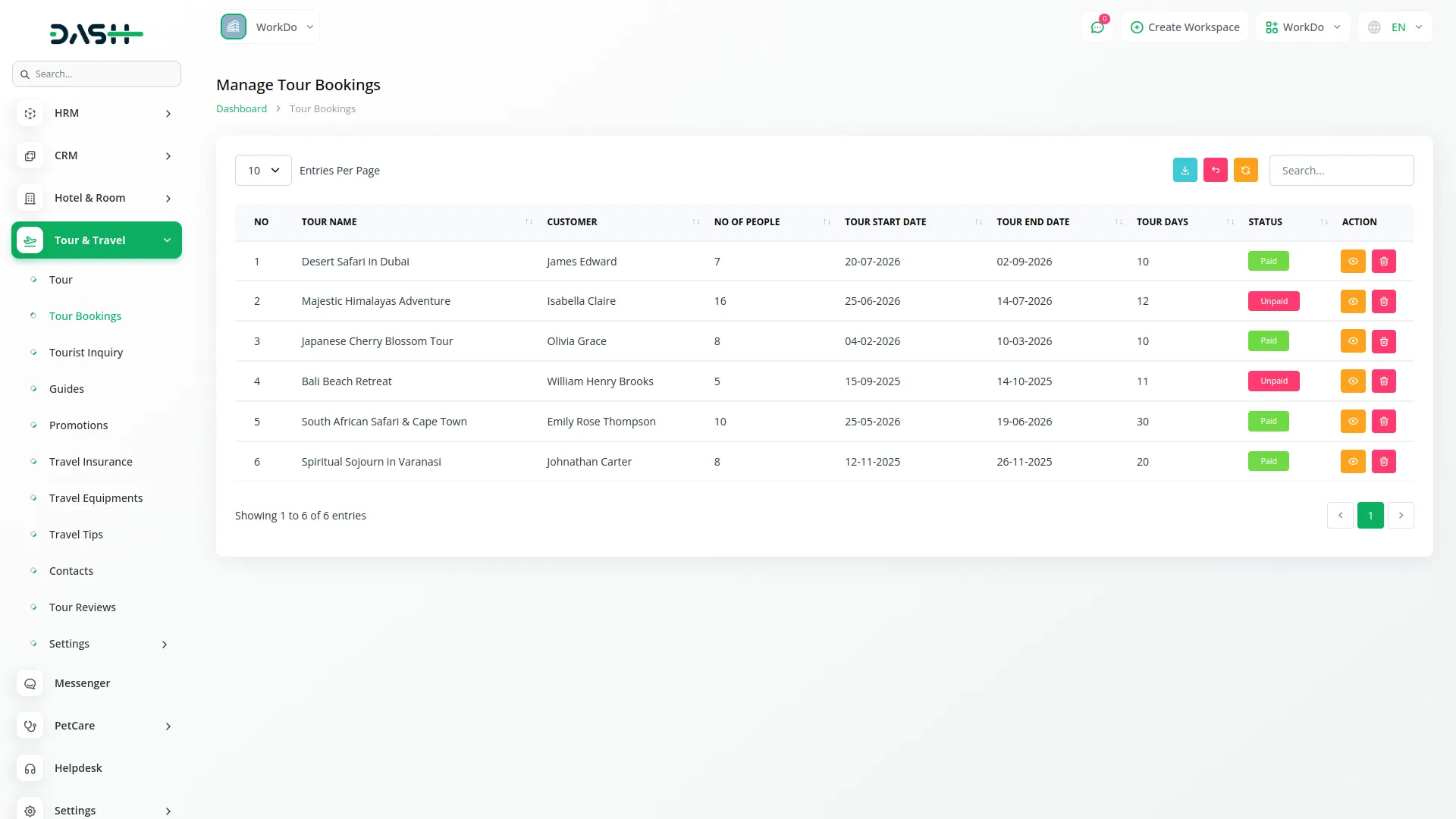Image resolution: width=1456 pixels, height=819 pixels.
Task: Select Tour Reviews in the sidebar menu
Action: pos(83,607)
